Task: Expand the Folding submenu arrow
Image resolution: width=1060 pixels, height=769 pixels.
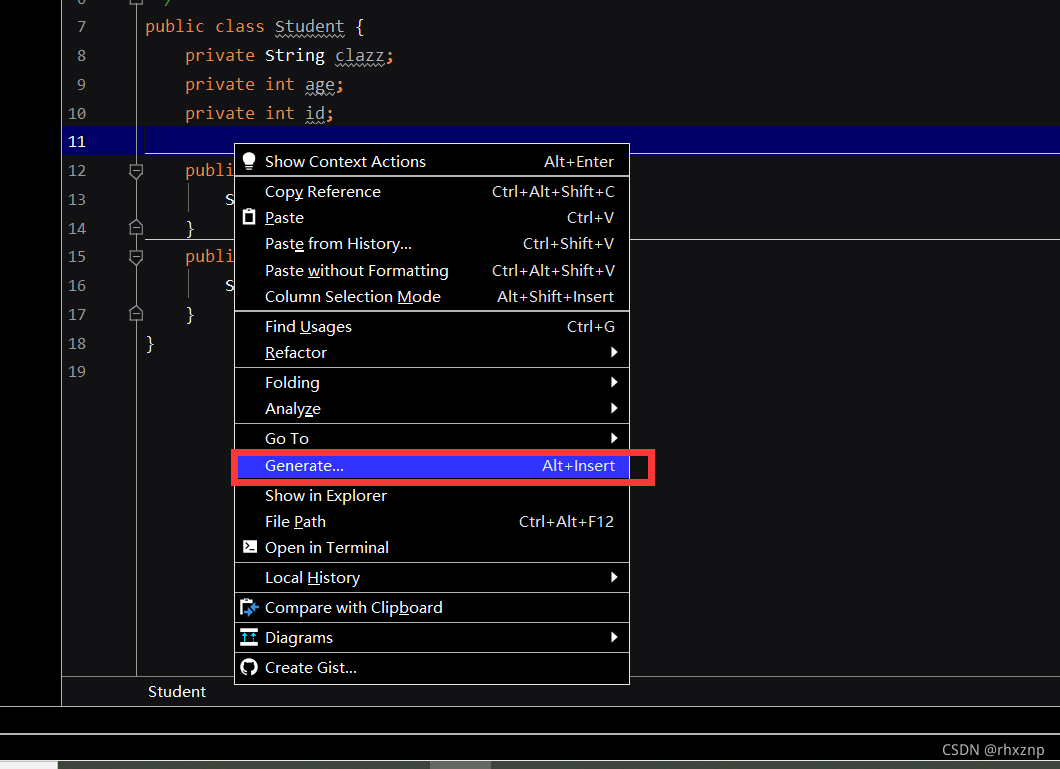Action: tap(614, 382)
